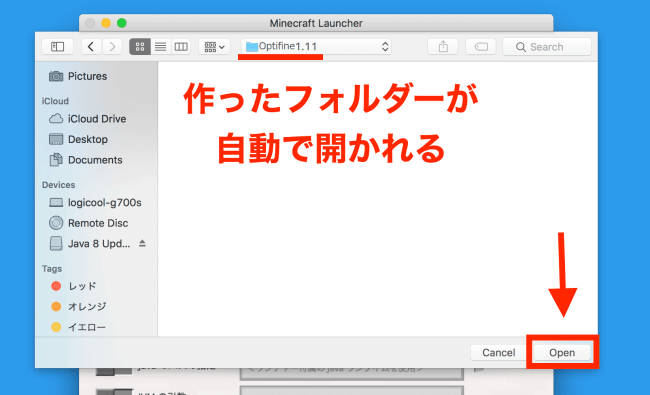Click the Cancel button

(x=499, y=353)
